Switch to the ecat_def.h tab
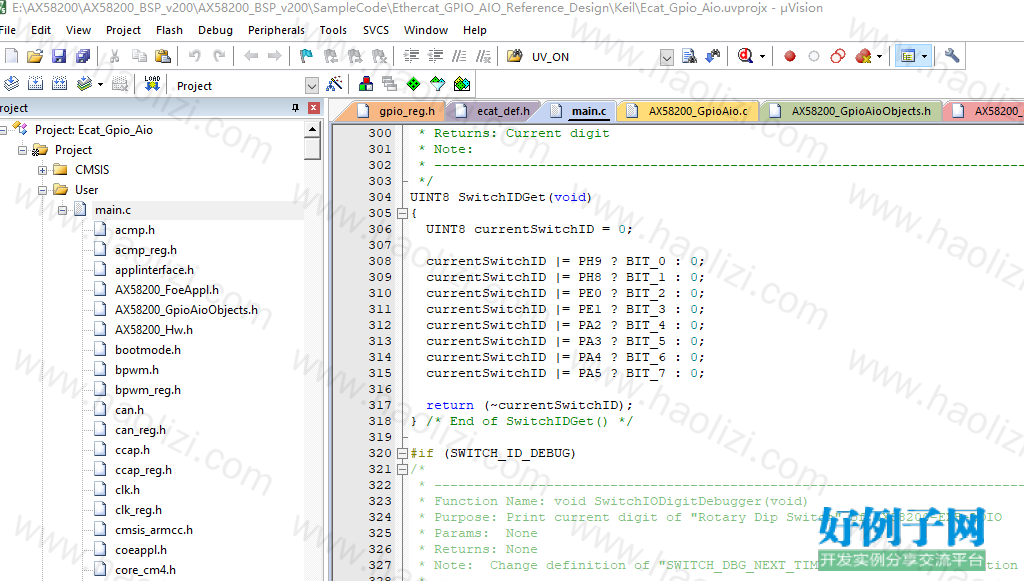Viewport: 1024px width, 581px height. point(496,111)
